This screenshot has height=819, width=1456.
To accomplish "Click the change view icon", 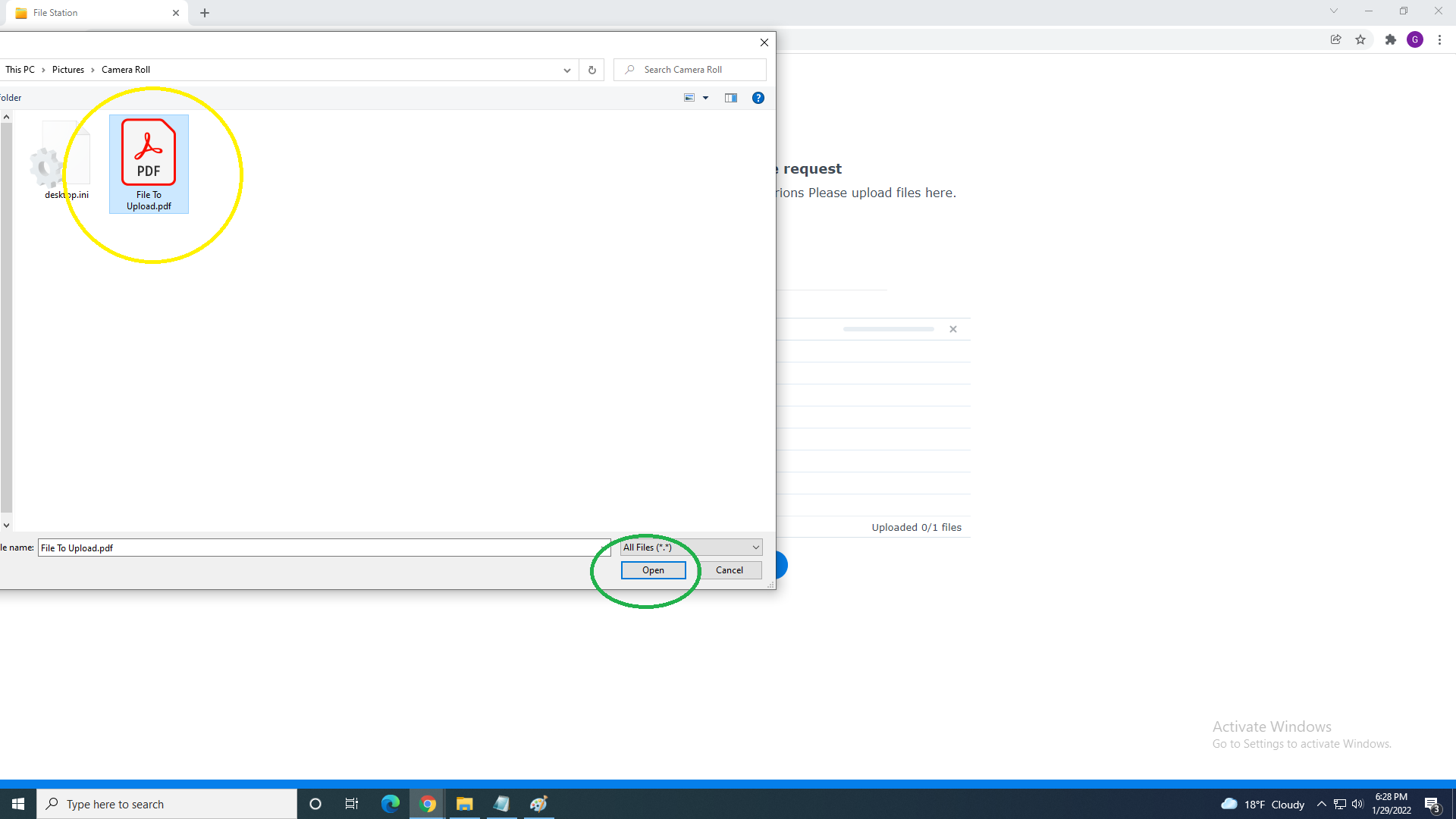I will (x=689, y=98).
